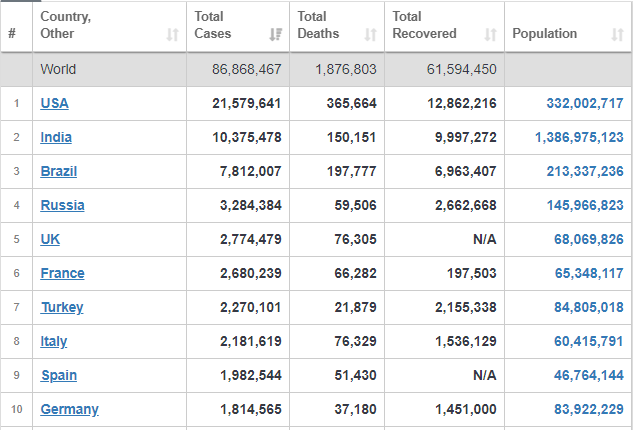Open the Italy country link

click(x=53, y=341)
